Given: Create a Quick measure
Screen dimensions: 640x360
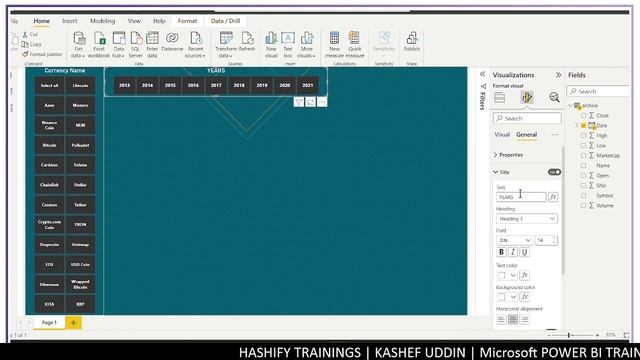Looking at the screenshot, I should pos(354,44).
